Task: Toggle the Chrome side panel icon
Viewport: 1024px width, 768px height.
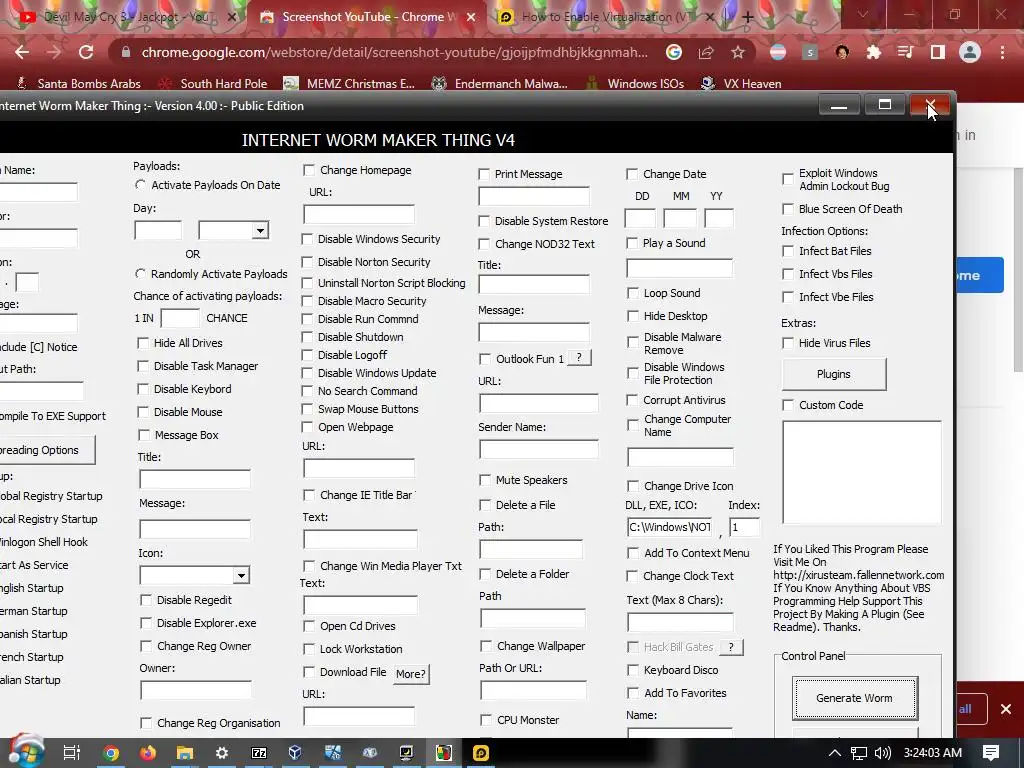Action: tap(938, 52)
